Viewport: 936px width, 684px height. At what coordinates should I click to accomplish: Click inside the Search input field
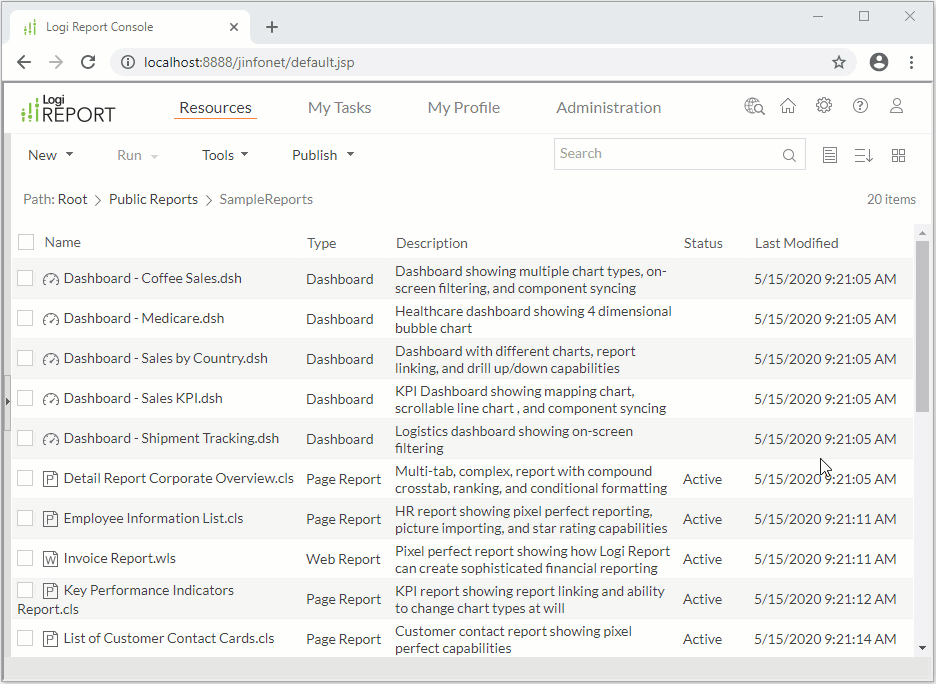click(665, 154)
